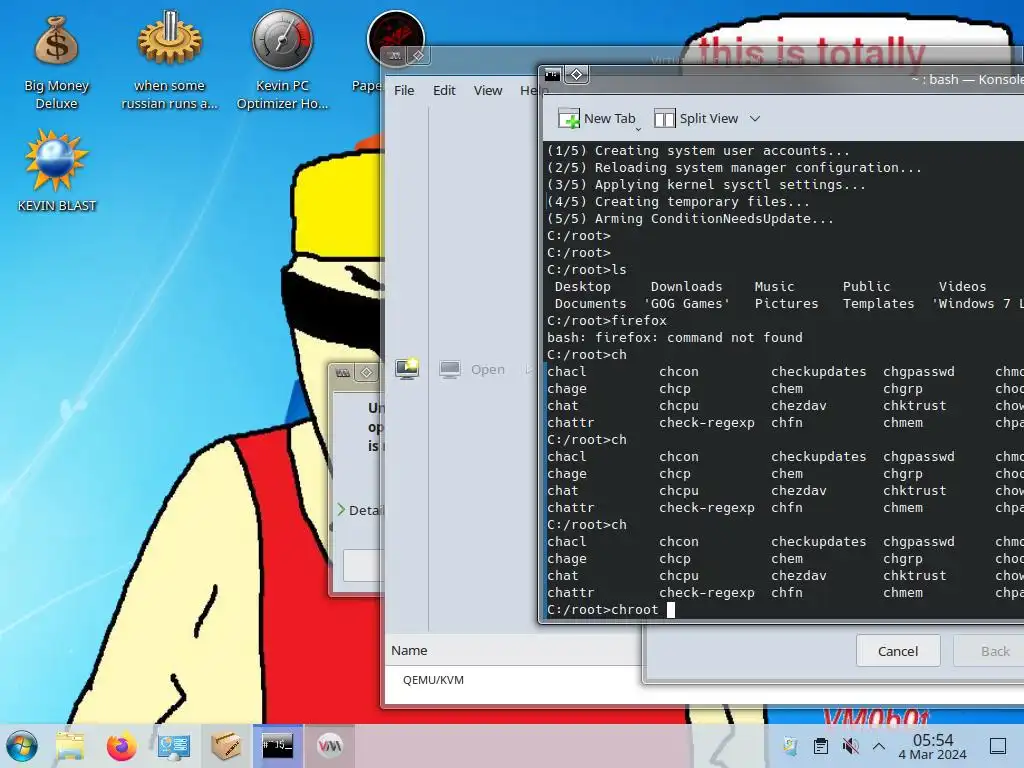Click the 'GOG Games' directory name in terminal
Image resolution: width=1024 pixels, height=768 pixels.
tap(686, 304)
